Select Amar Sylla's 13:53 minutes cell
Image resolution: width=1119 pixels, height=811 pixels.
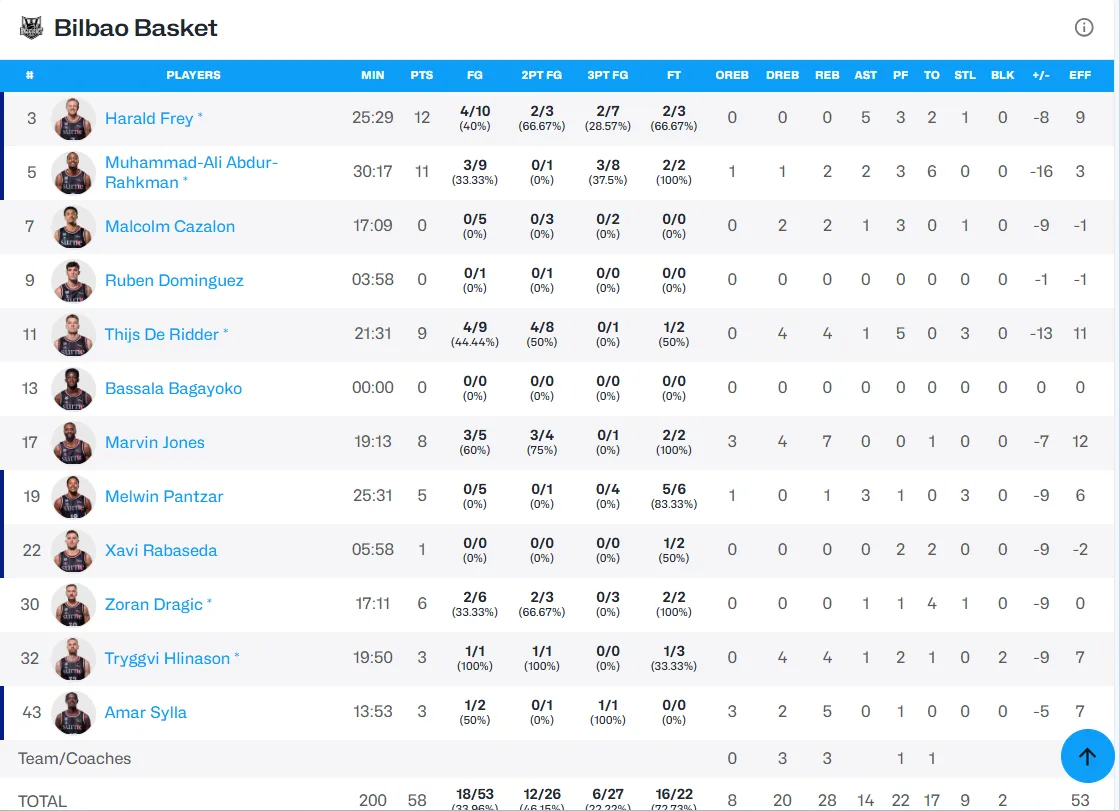click(373, 712)
